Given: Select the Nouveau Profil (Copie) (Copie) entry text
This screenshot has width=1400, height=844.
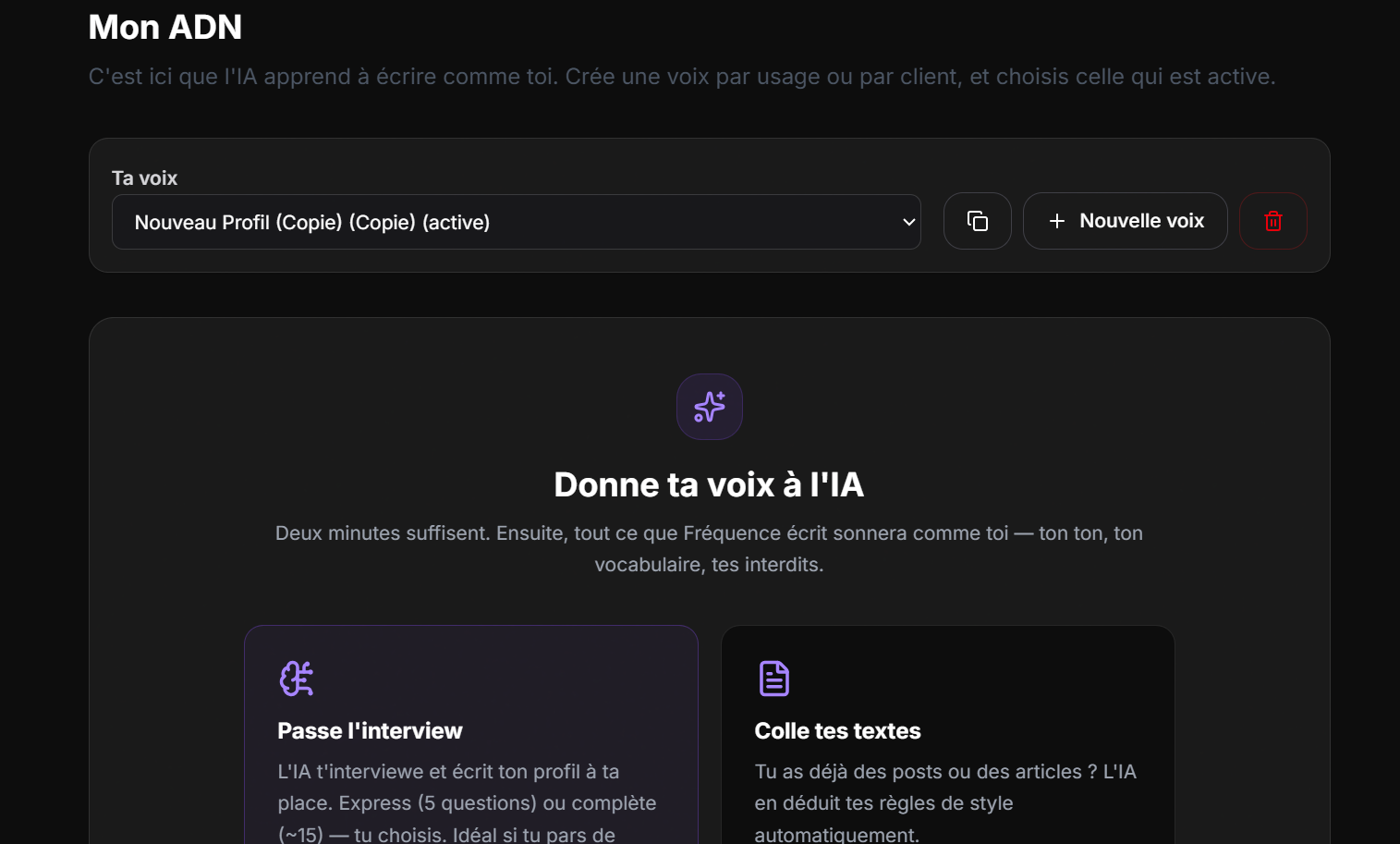Looking at the screenshot, I should click(x=275, y=222).
